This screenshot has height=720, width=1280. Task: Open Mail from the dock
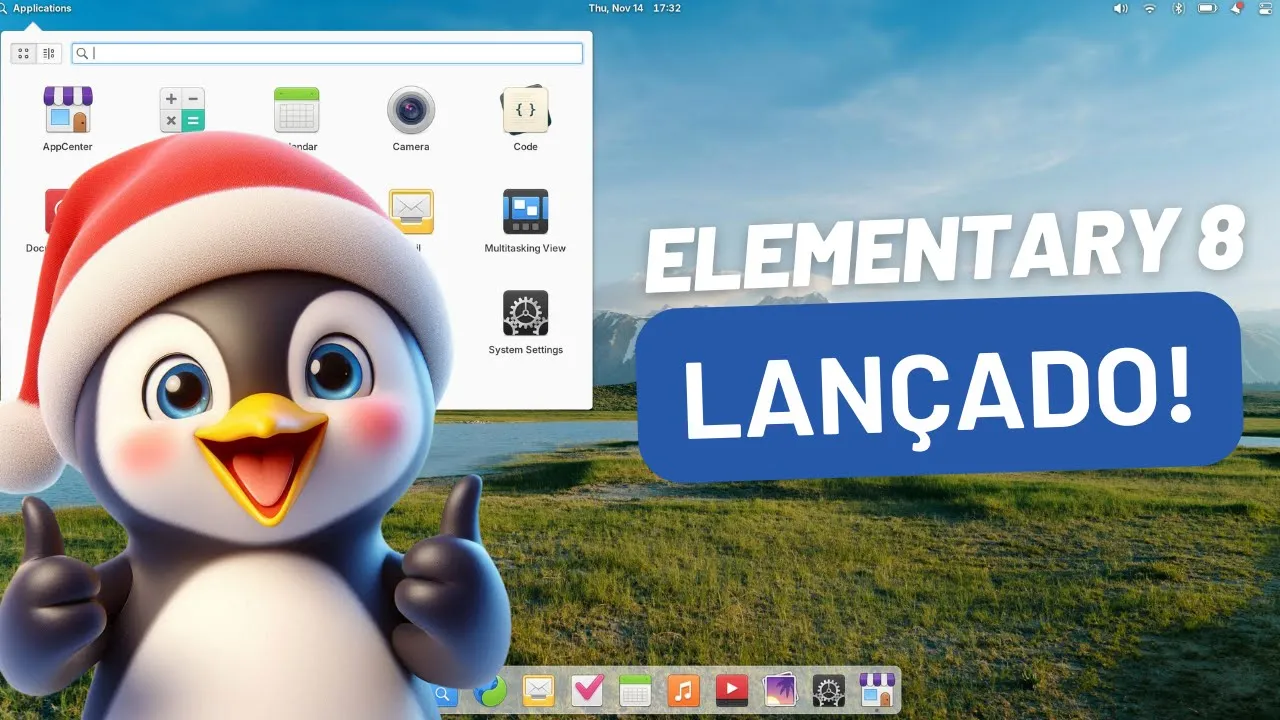[538, 691]
